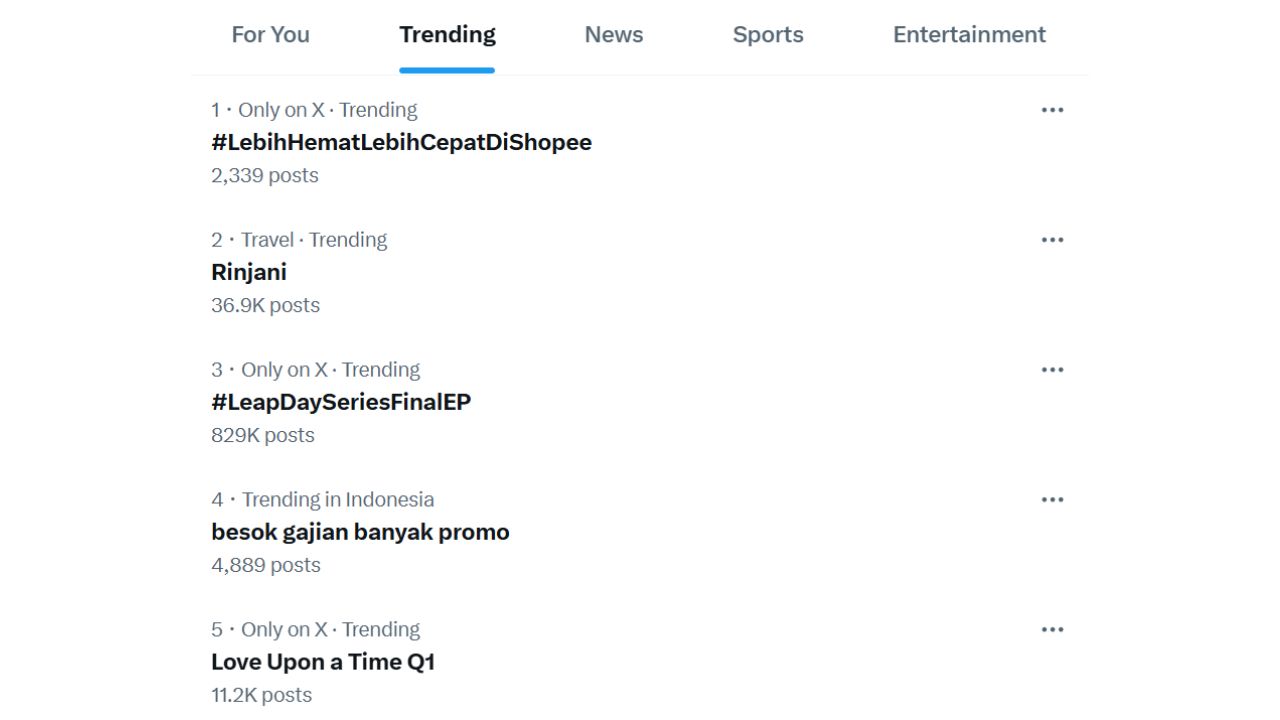This screenshot has height=720, width=1280.
Task: Click the 36.9K posts count under Rinjani
Action: [265, 305]
